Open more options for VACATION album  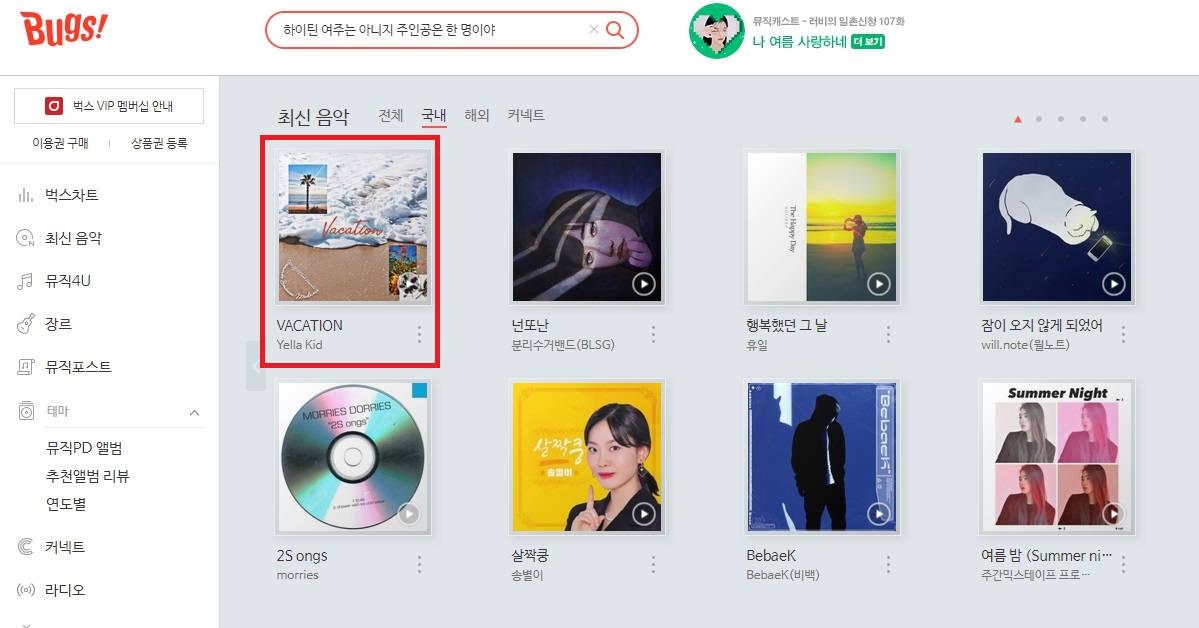coord(419,334)
